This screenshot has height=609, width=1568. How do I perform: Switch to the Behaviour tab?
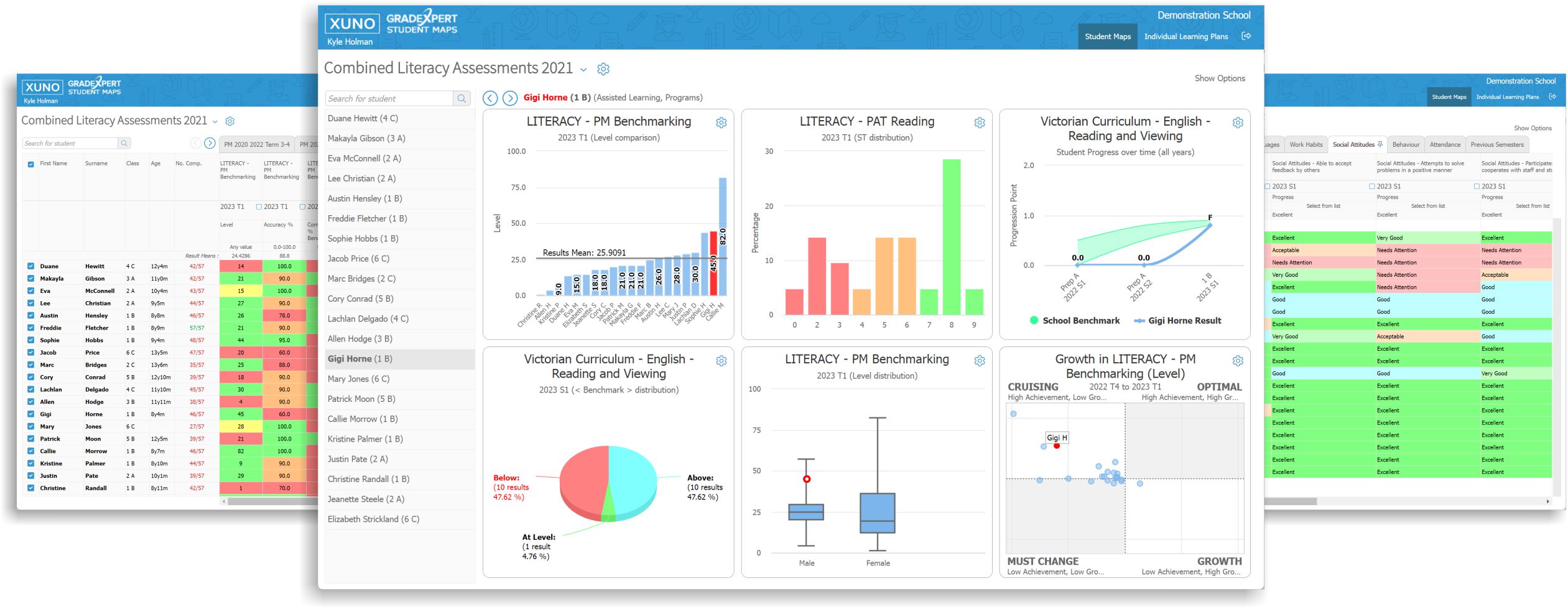(x=1406, y=144)
